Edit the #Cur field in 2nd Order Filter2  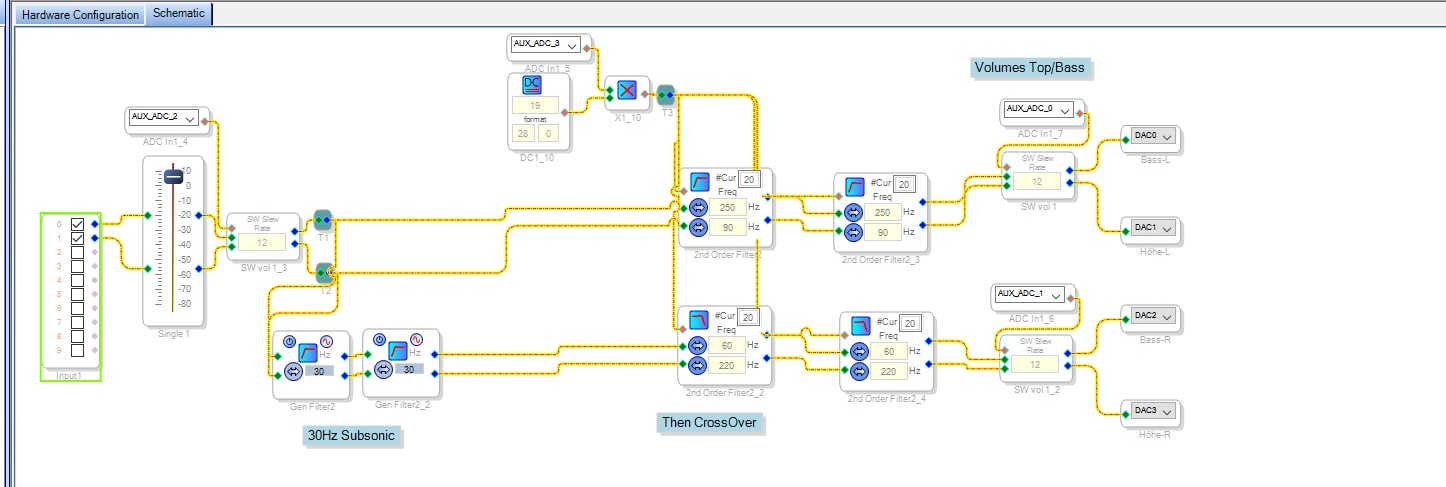[750, 178]
